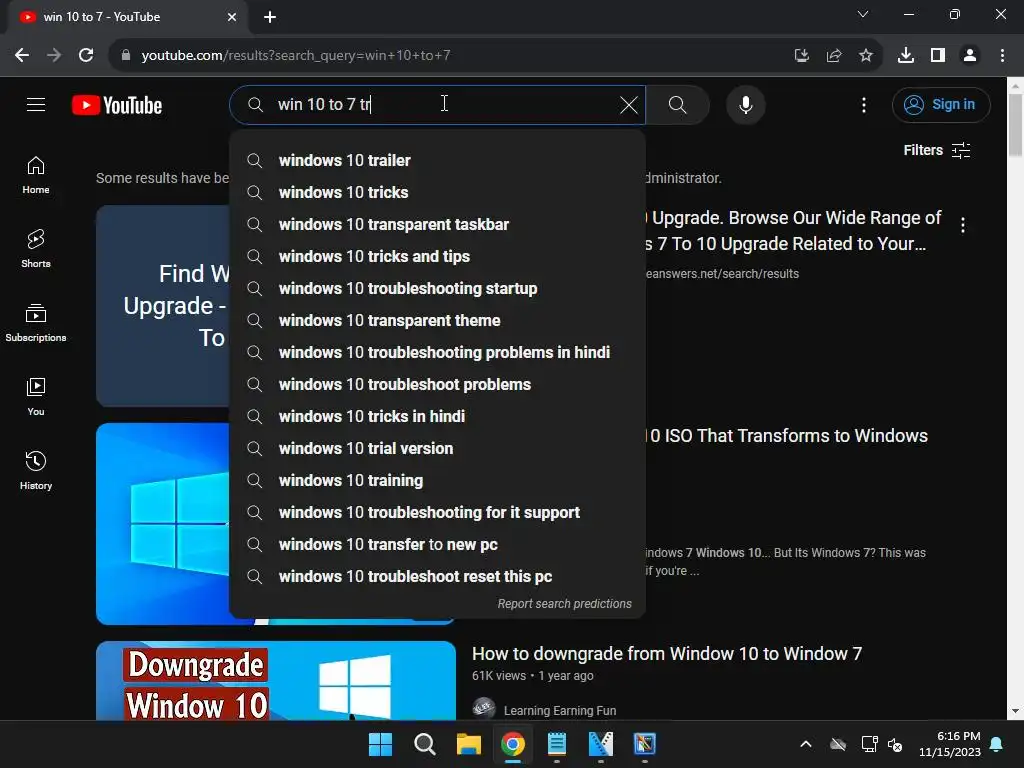The width and height of the screenshot is (1024, 768).
Task: Show hidden system tray icons
Action: click(806, 744)
